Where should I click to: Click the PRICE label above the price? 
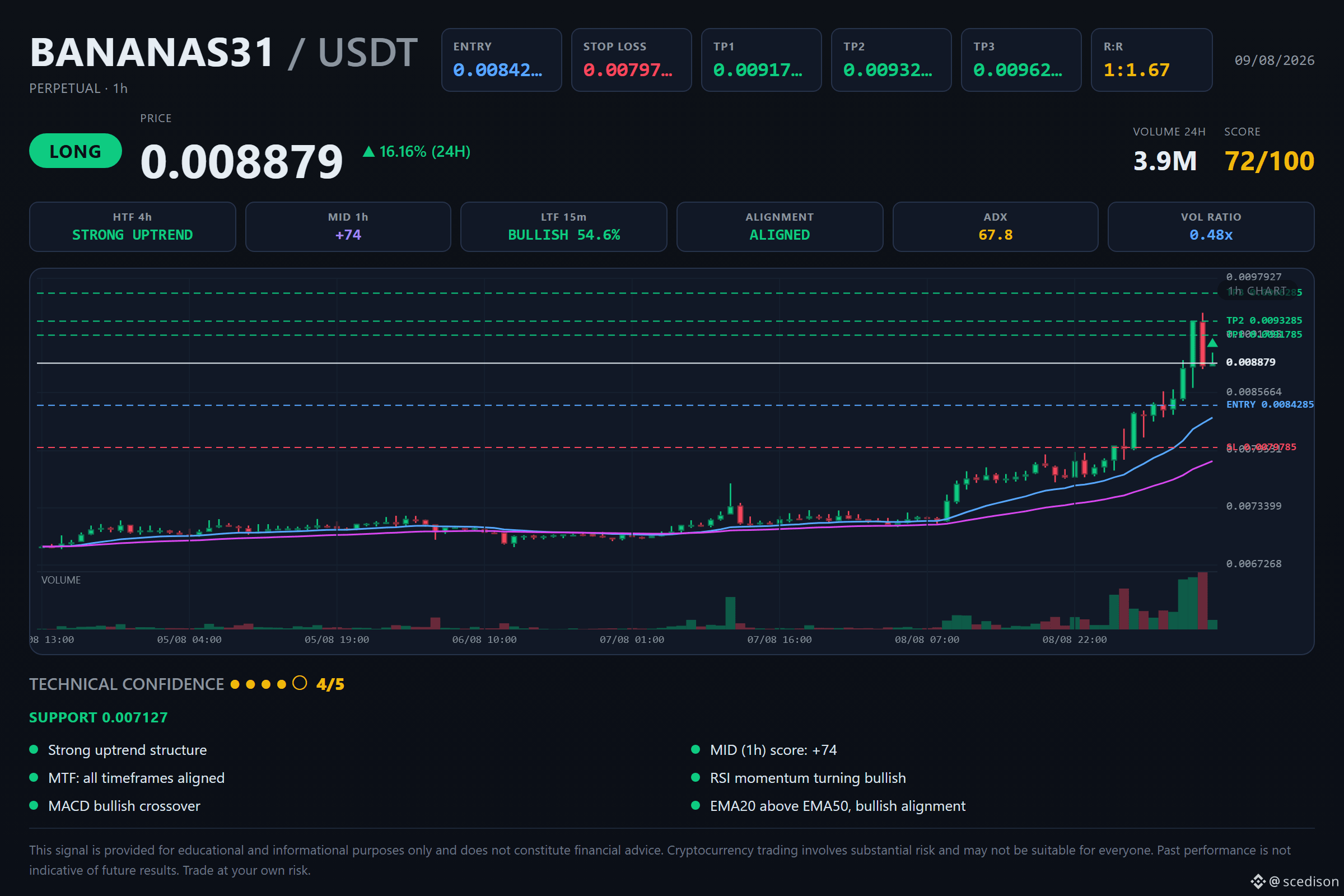coord(156,118)
